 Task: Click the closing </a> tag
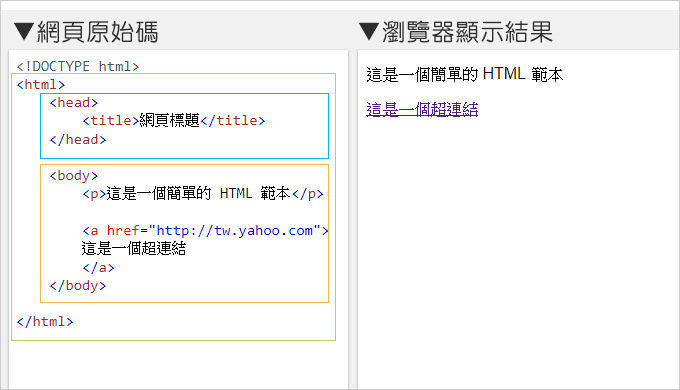[x=98, y=267]
